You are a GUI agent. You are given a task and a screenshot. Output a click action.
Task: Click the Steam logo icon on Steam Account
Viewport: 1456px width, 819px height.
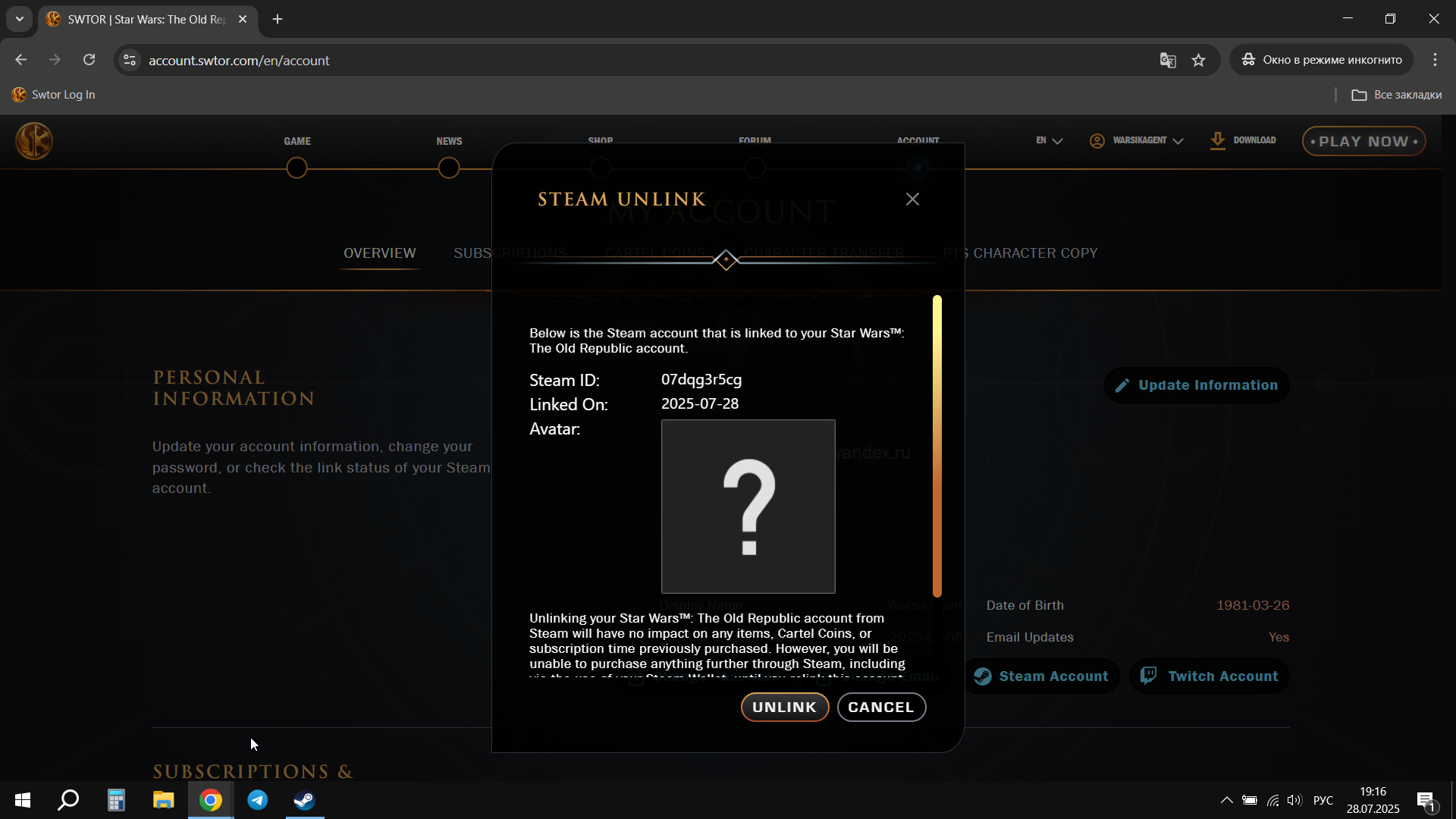(x=983, y=676)
